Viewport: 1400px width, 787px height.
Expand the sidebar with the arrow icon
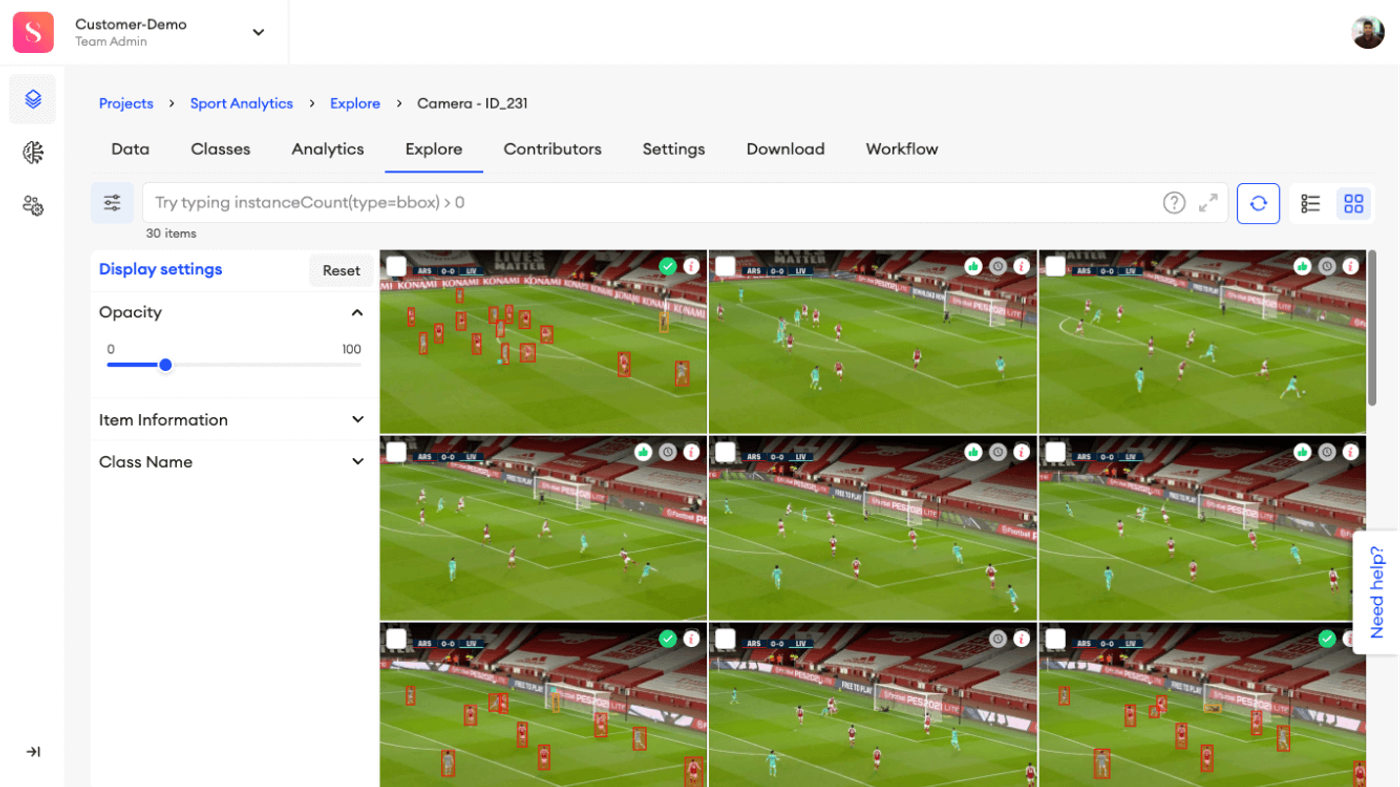click(33, 752)
